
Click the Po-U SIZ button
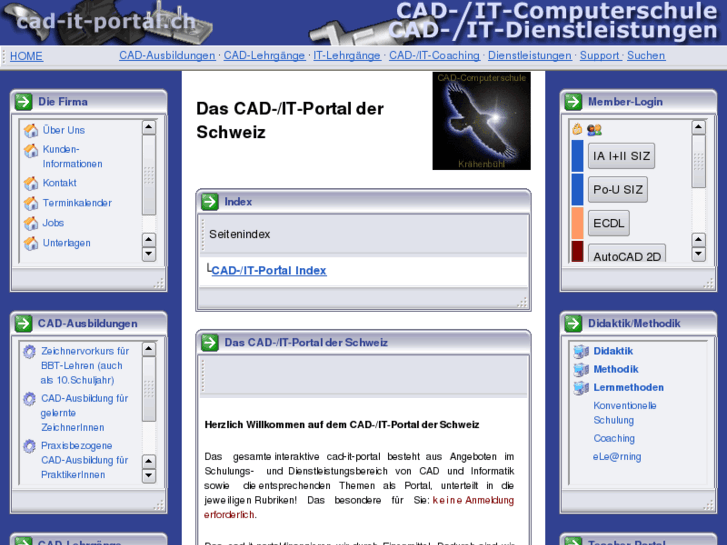pyautogui.click(x=618, y=189)
